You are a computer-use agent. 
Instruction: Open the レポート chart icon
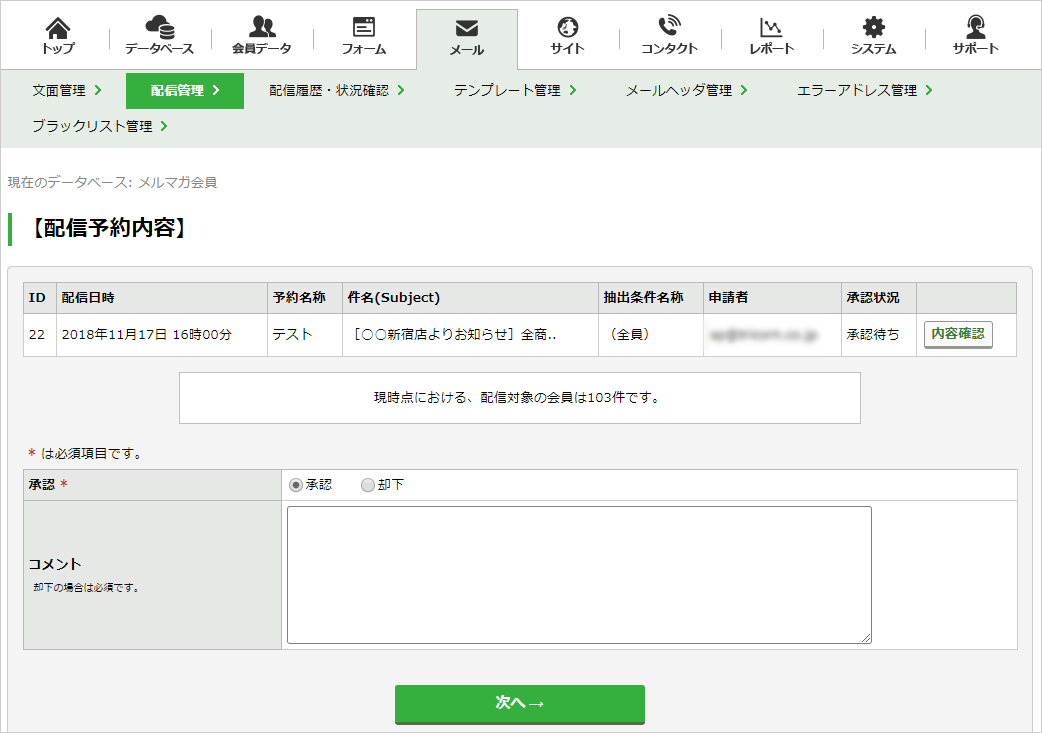click(x=771, y=27)
